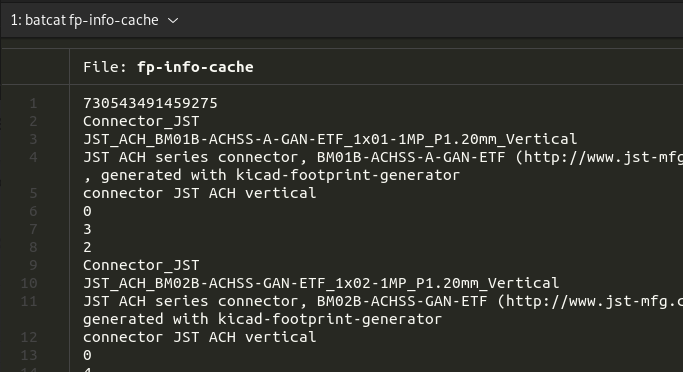
Task: Click the 730543491459275 timestamp line
Action: coord(150,103)
